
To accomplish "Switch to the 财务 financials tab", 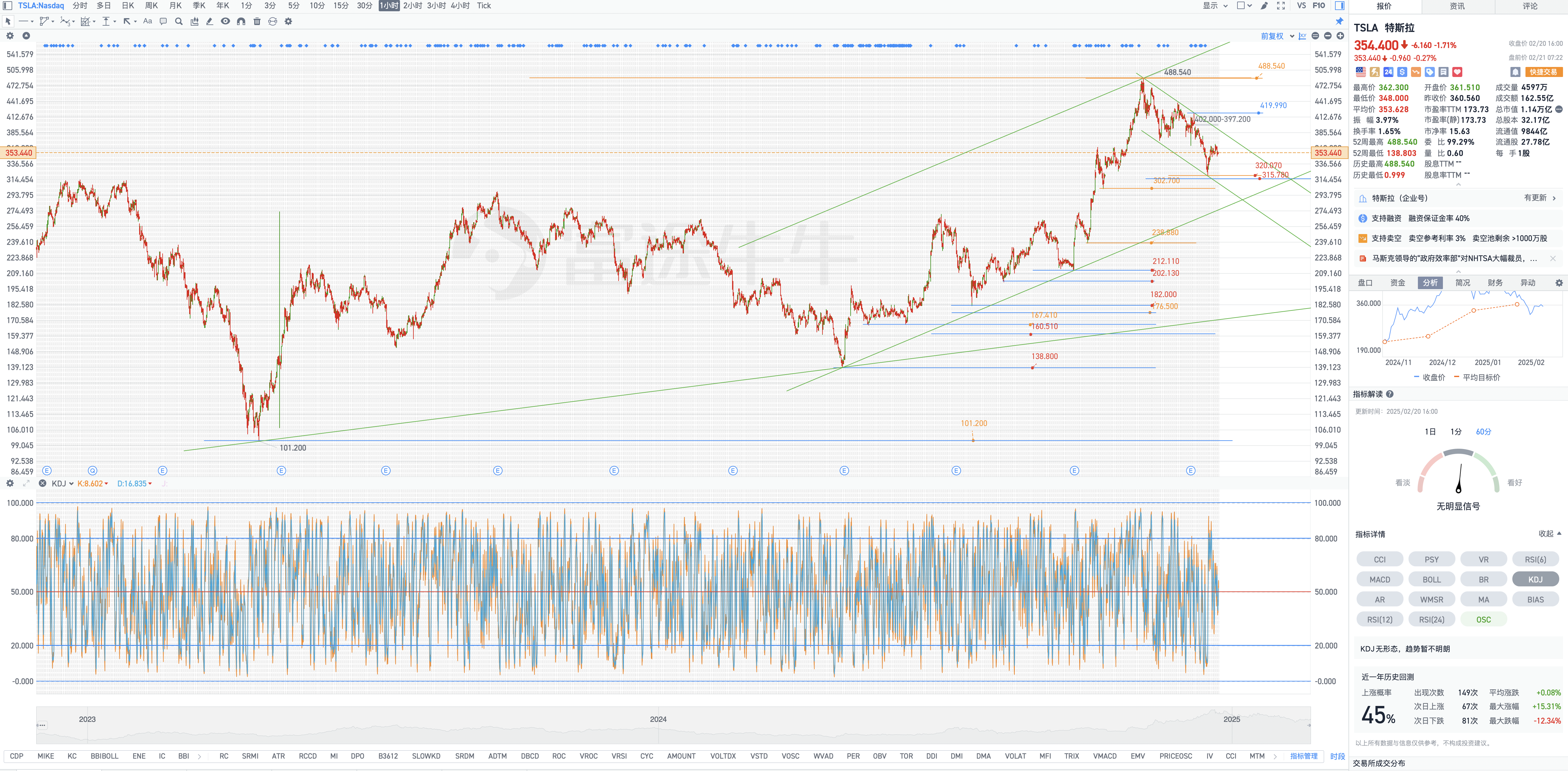I will coord(1495,283).
